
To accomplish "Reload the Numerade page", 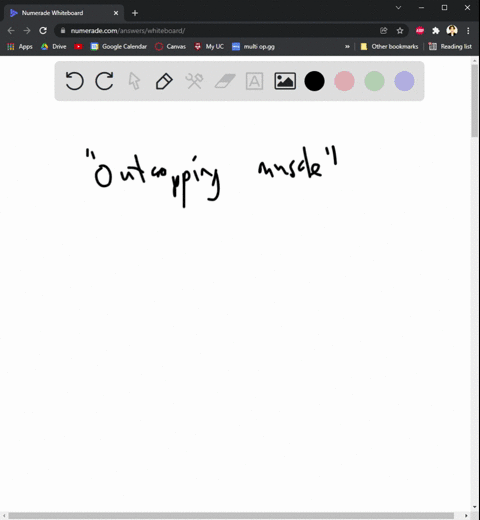I will [43, 31].
